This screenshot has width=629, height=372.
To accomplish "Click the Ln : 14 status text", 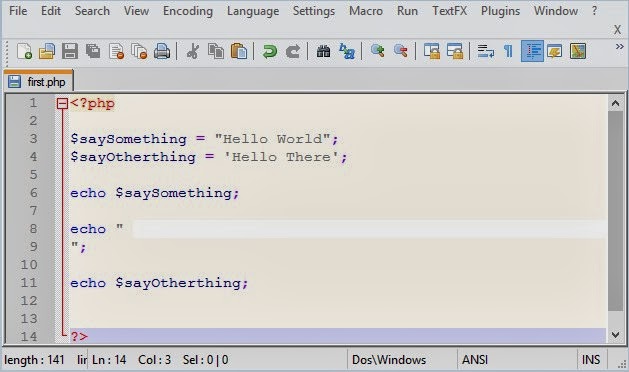I will pos(109,360).
